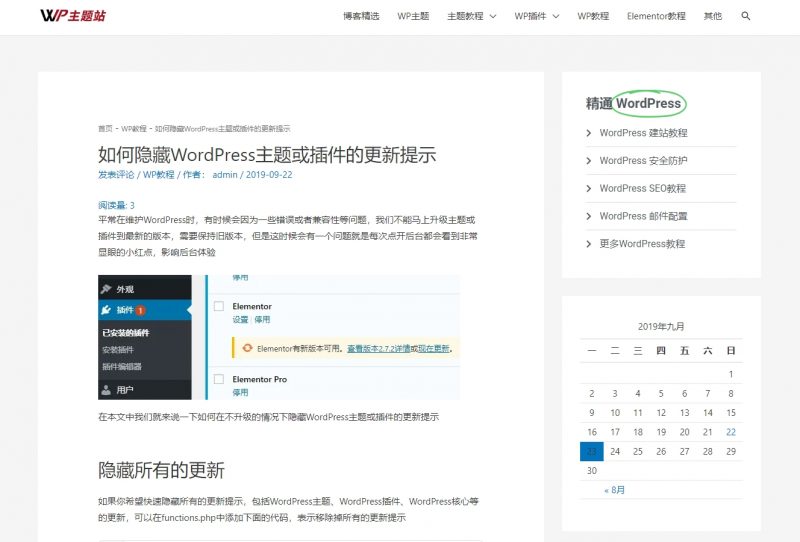Click the 首页 breadcrumb link

(105, 129)
